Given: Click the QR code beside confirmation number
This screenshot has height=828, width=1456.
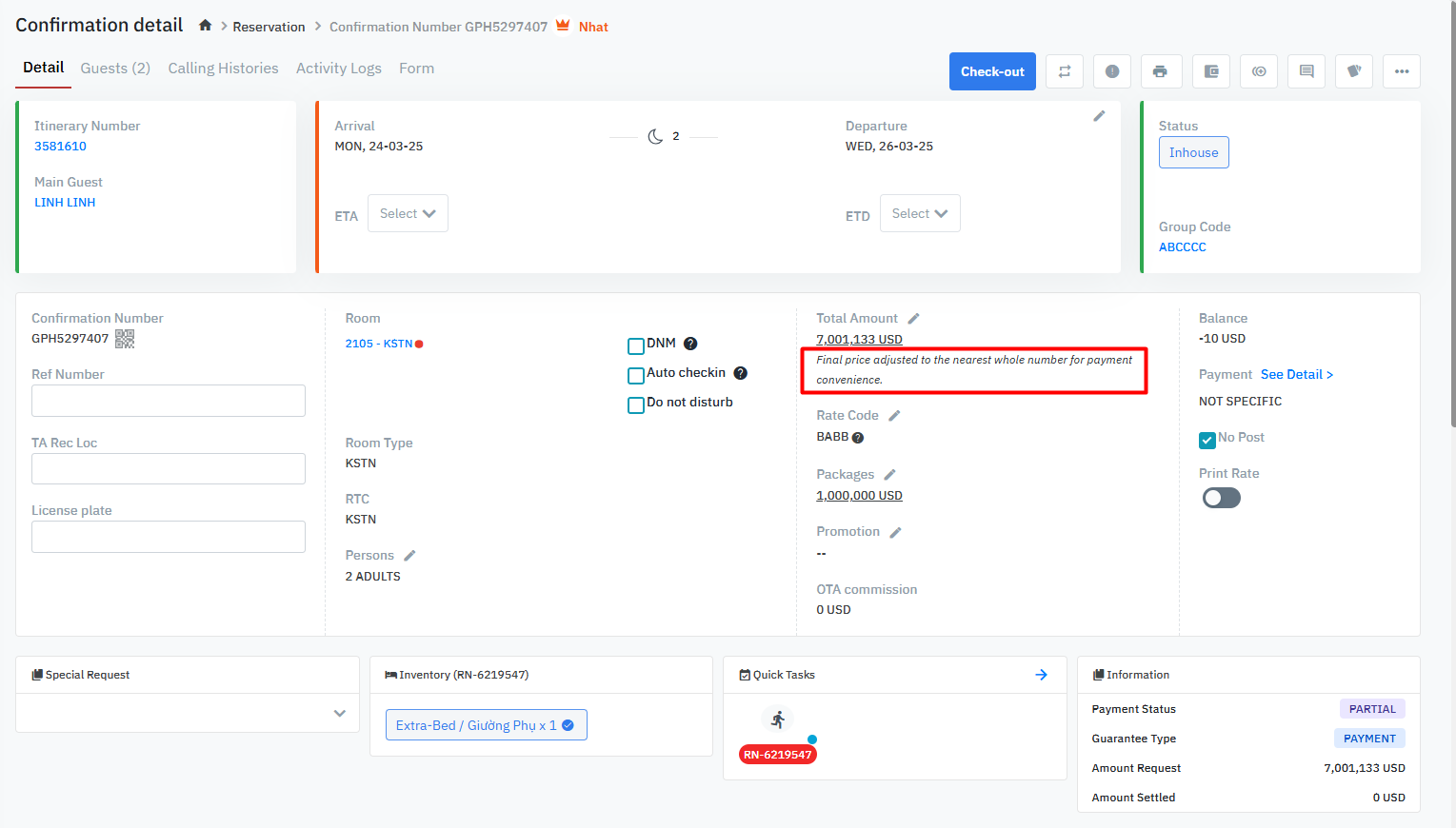Looking at the screenshot, I should tap(125, 339).
